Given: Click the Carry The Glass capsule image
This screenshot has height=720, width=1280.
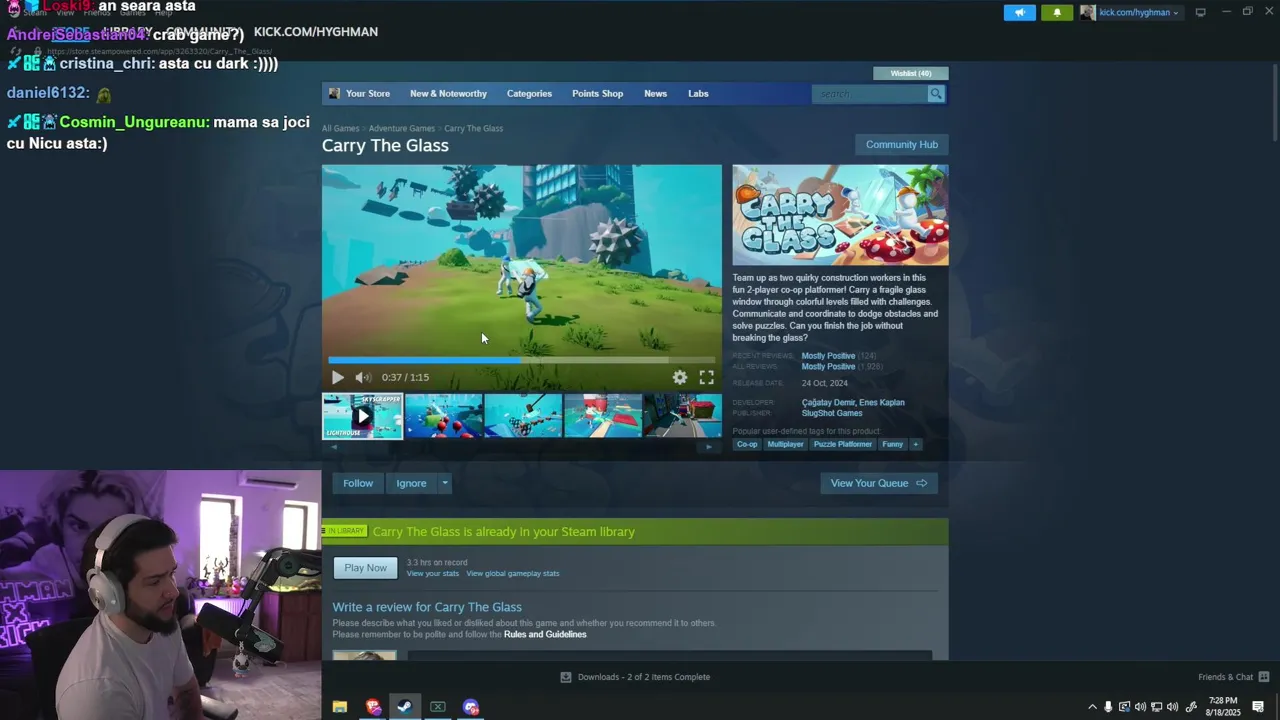Looking at the screenshot, I should (x=840, y=215).
